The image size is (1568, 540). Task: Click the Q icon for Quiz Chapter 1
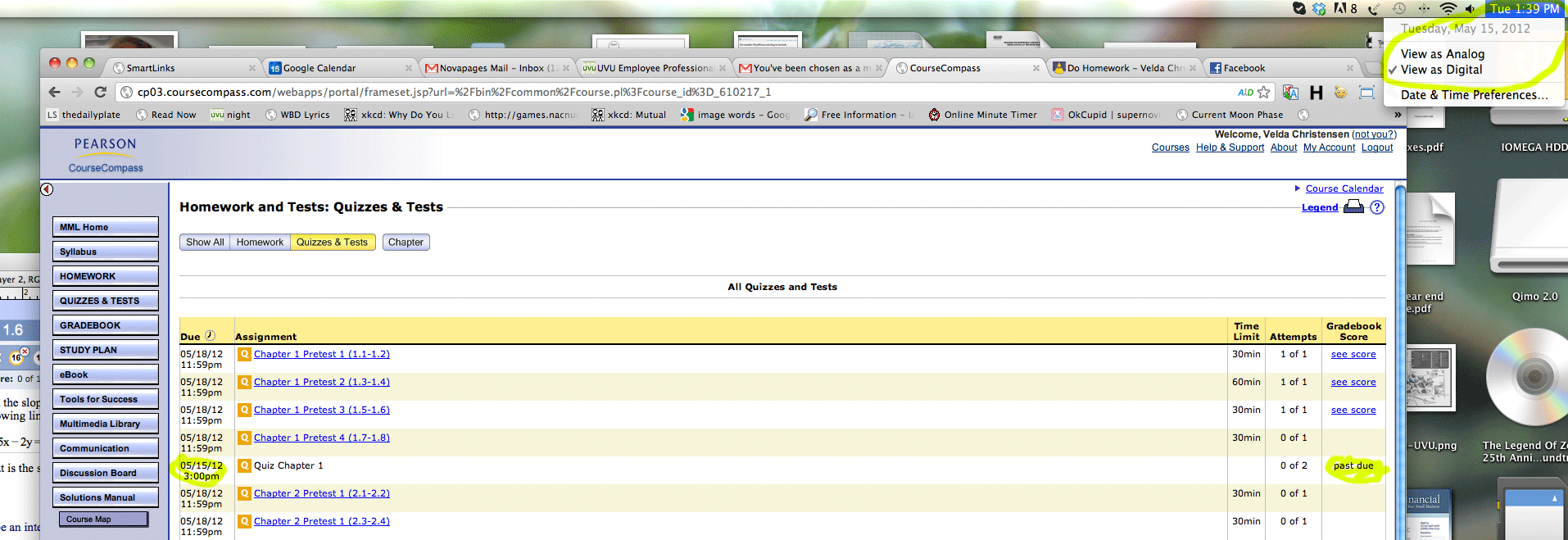coord(244,465)
